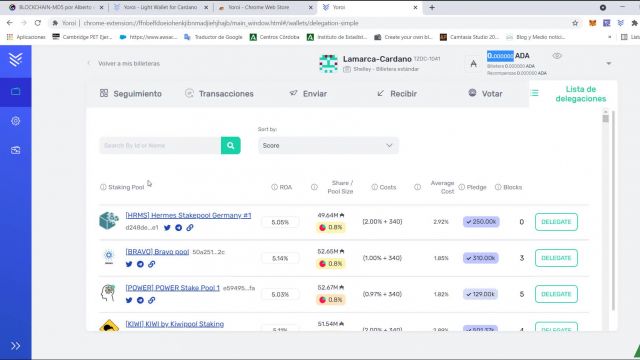Image resolution: width=640 pixels, height=360 pixels.
Task: Open website link icon for HRMS pool
Action: click(x=190, y=228)
